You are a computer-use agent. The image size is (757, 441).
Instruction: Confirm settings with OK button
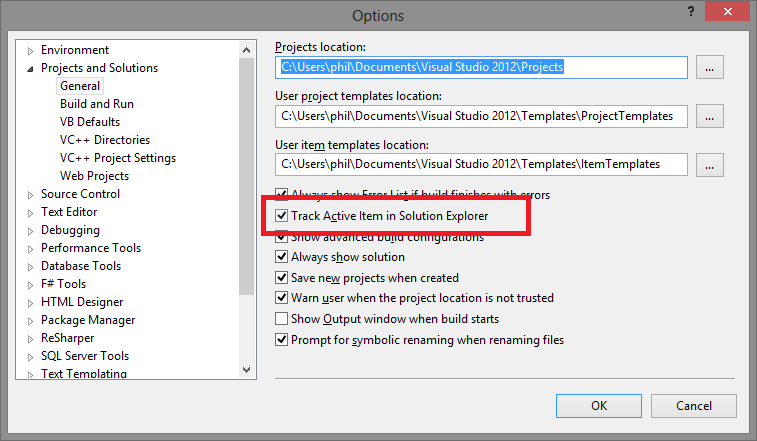pos(599,406)
